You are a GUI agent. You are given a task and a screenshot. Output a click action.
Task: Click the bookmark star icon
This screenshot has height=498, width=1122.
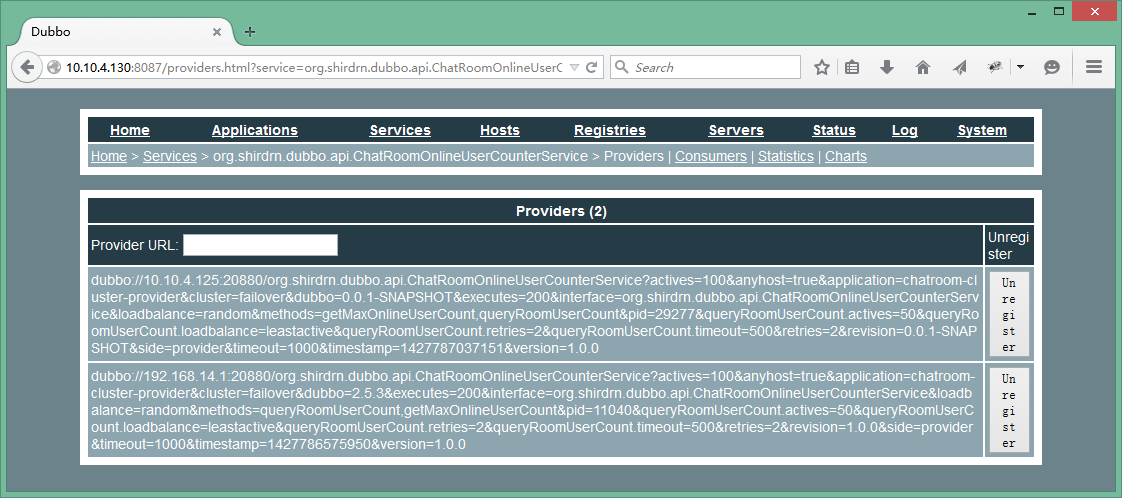tap(822, 67)
